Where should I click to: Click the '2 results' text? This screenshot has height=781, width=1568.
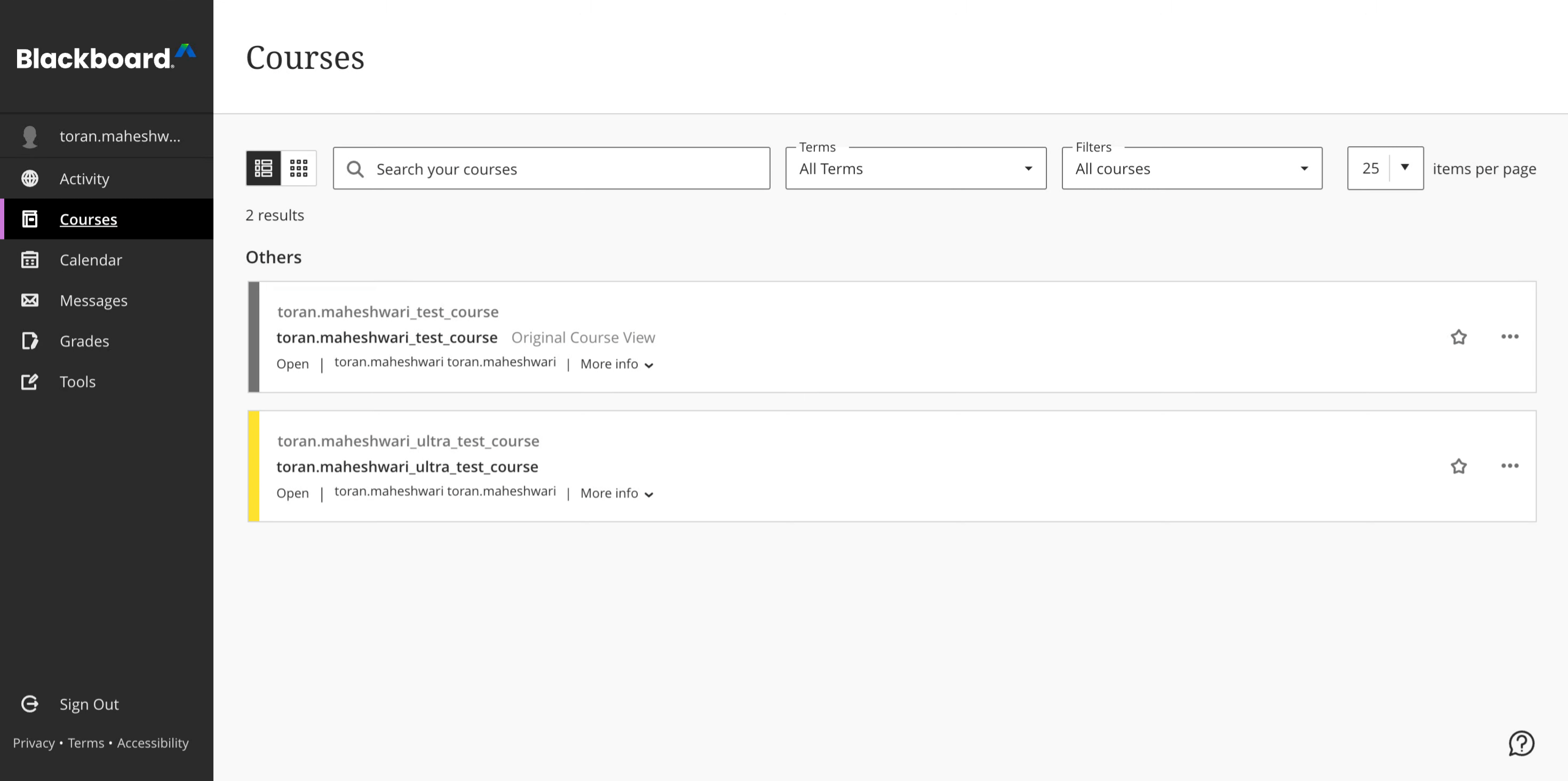tap(275, 215)
